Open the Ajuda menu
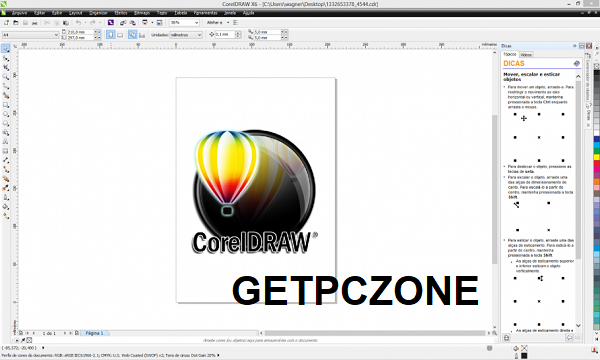Image resolution: width=600 pixels, height=360 pixels. (x=248, y=13)
